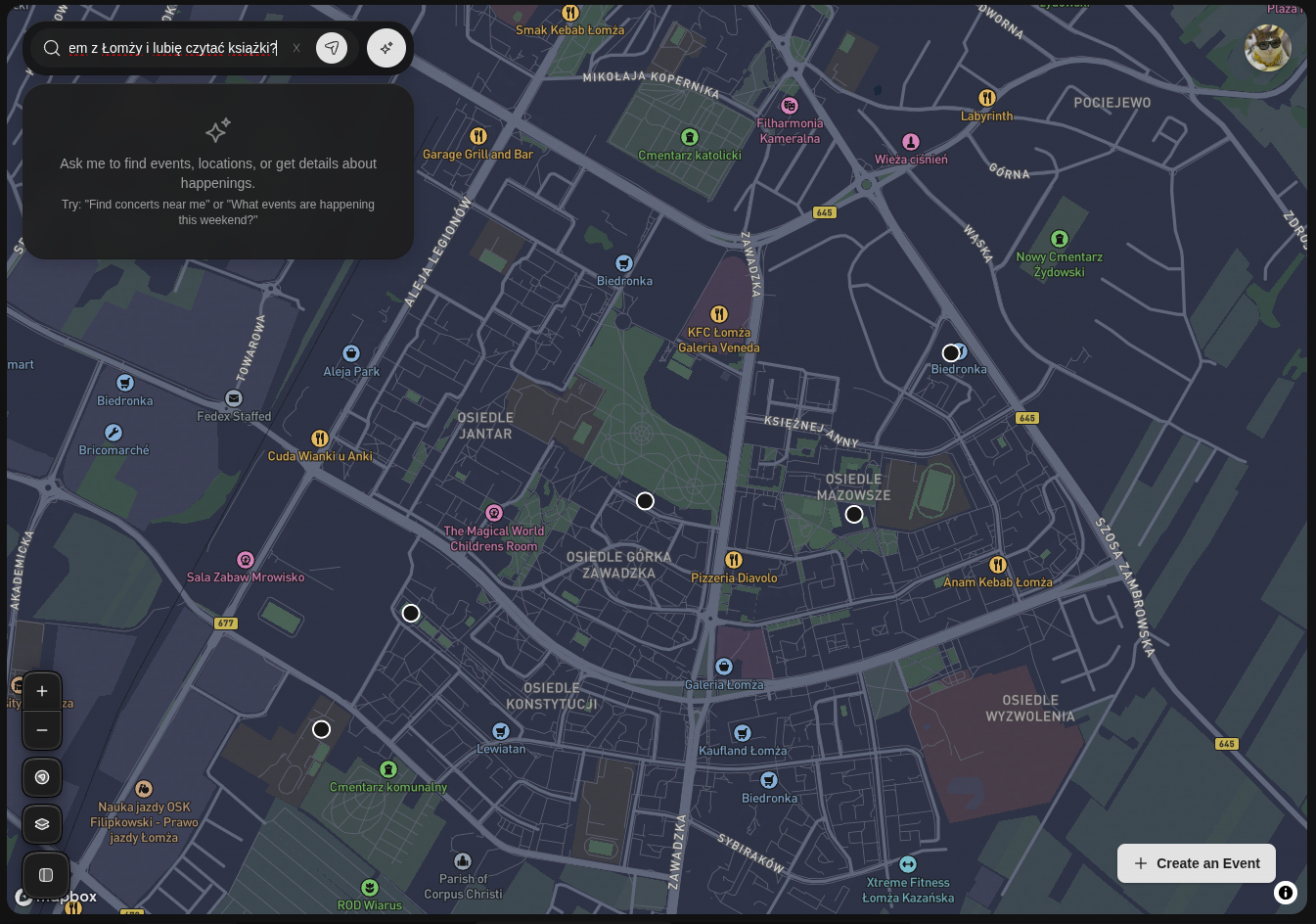Zoom out of the map
The height and width of the screenshot is (924, 1316).
[x=42, y=730]
